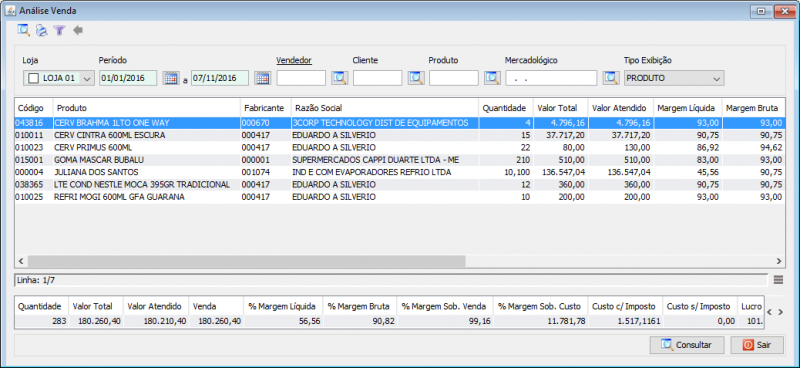
Task: Click the % Margem Líquida totals header
Action: pos(283,307)
